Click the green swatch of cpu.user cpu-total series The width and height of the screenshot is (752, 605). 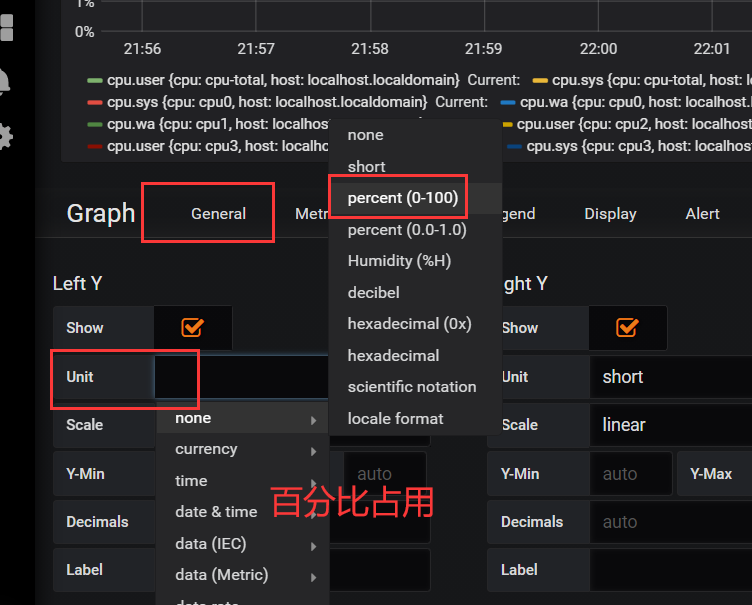click(95, 80)
